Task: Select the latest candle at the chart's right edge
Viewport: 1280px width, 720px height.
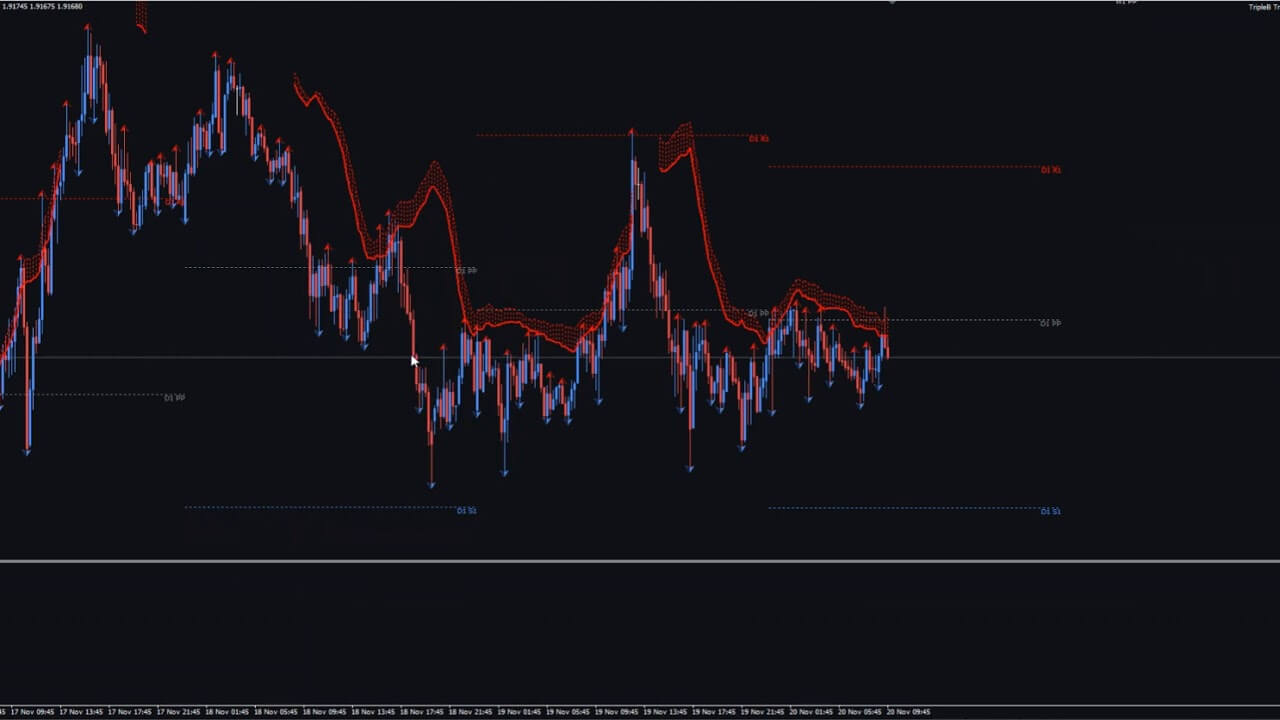Action: (x=886, y=340)
